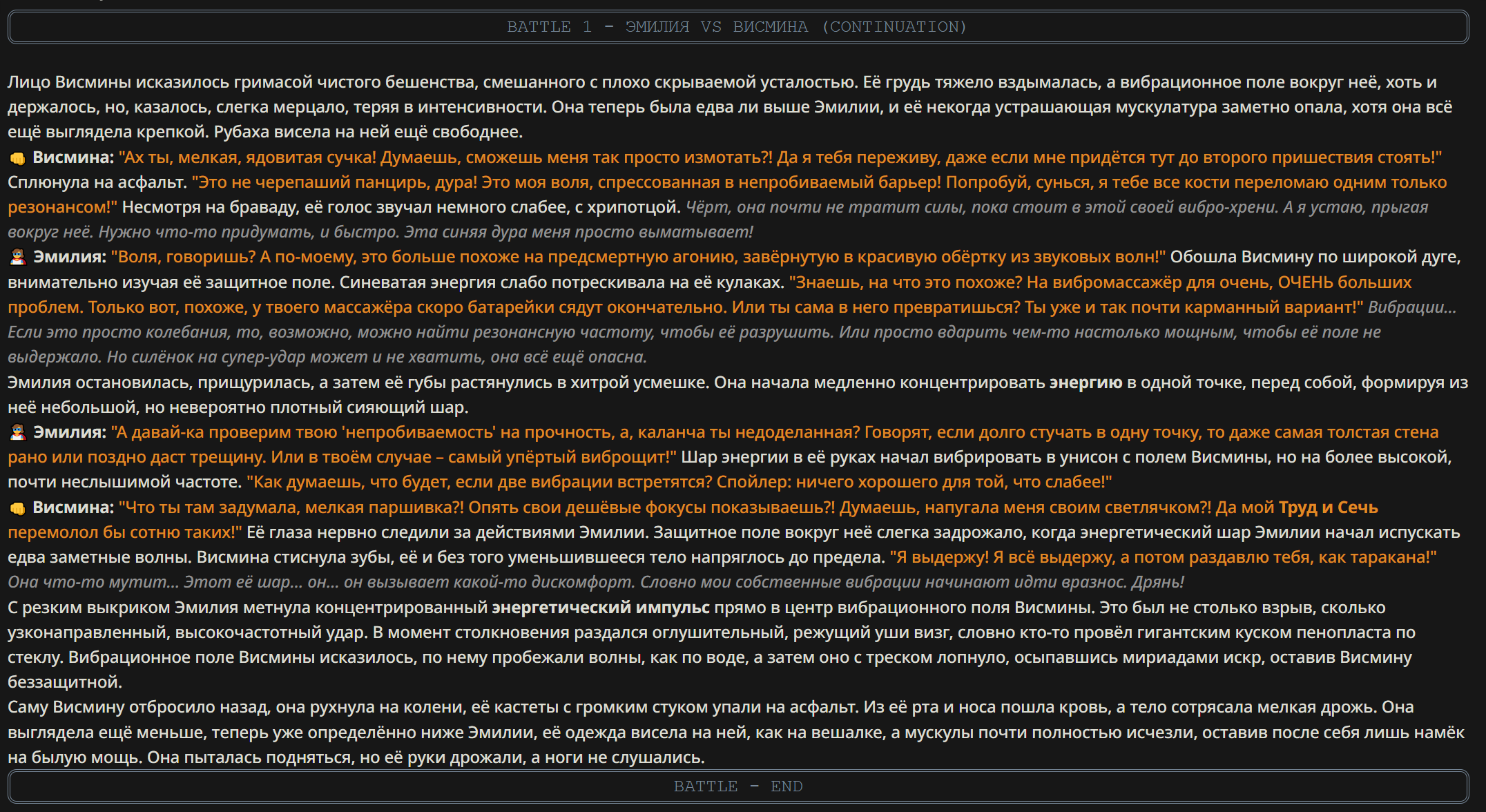Click the sentence "Рубаха висела на ней ещё свободнее."
The height and width of the screenshot is (812, 1486).
[368, 132]
